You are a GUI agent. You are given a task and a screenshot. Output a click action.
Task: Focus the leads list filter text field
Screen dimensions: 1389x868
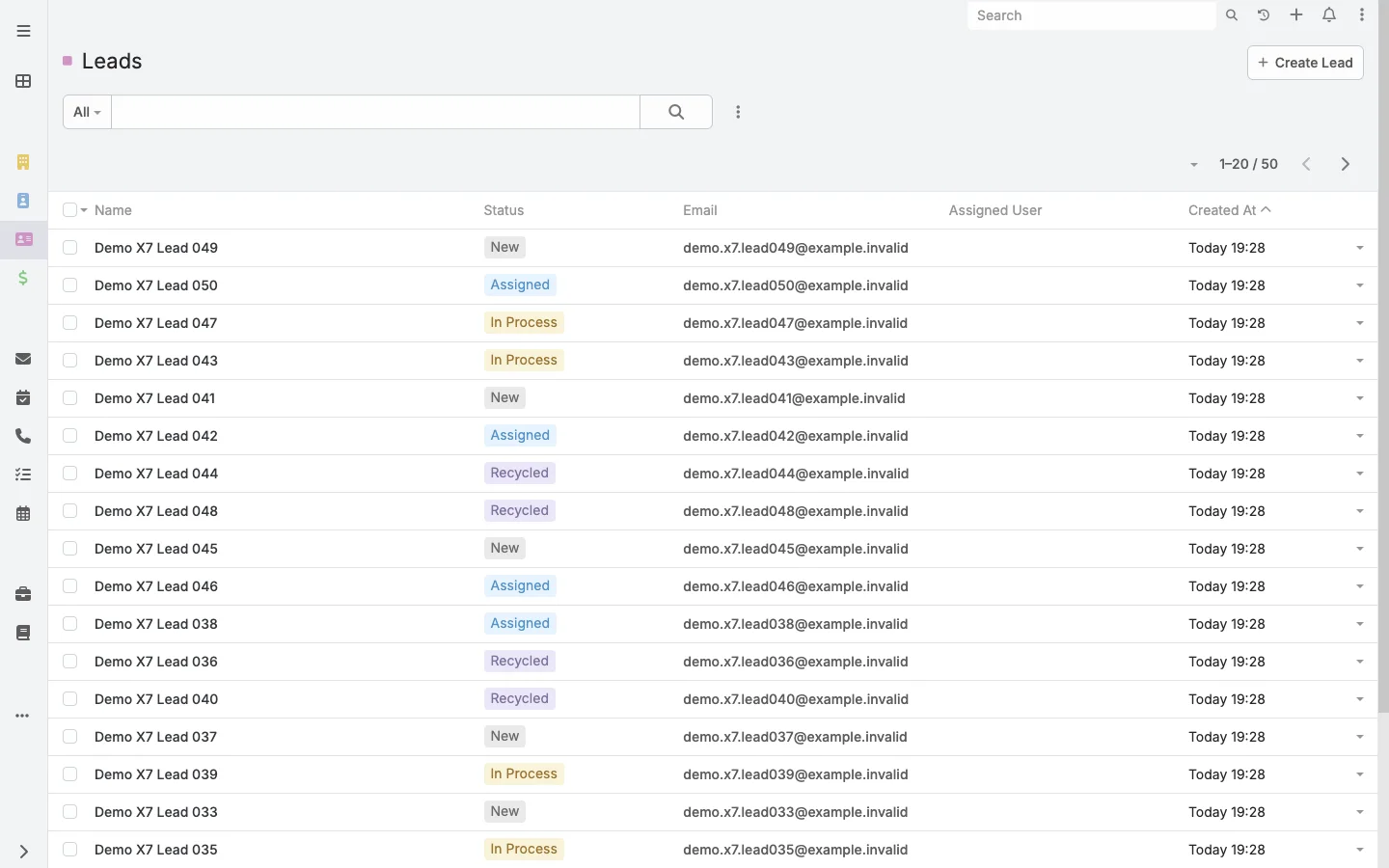tap(376, 112)
